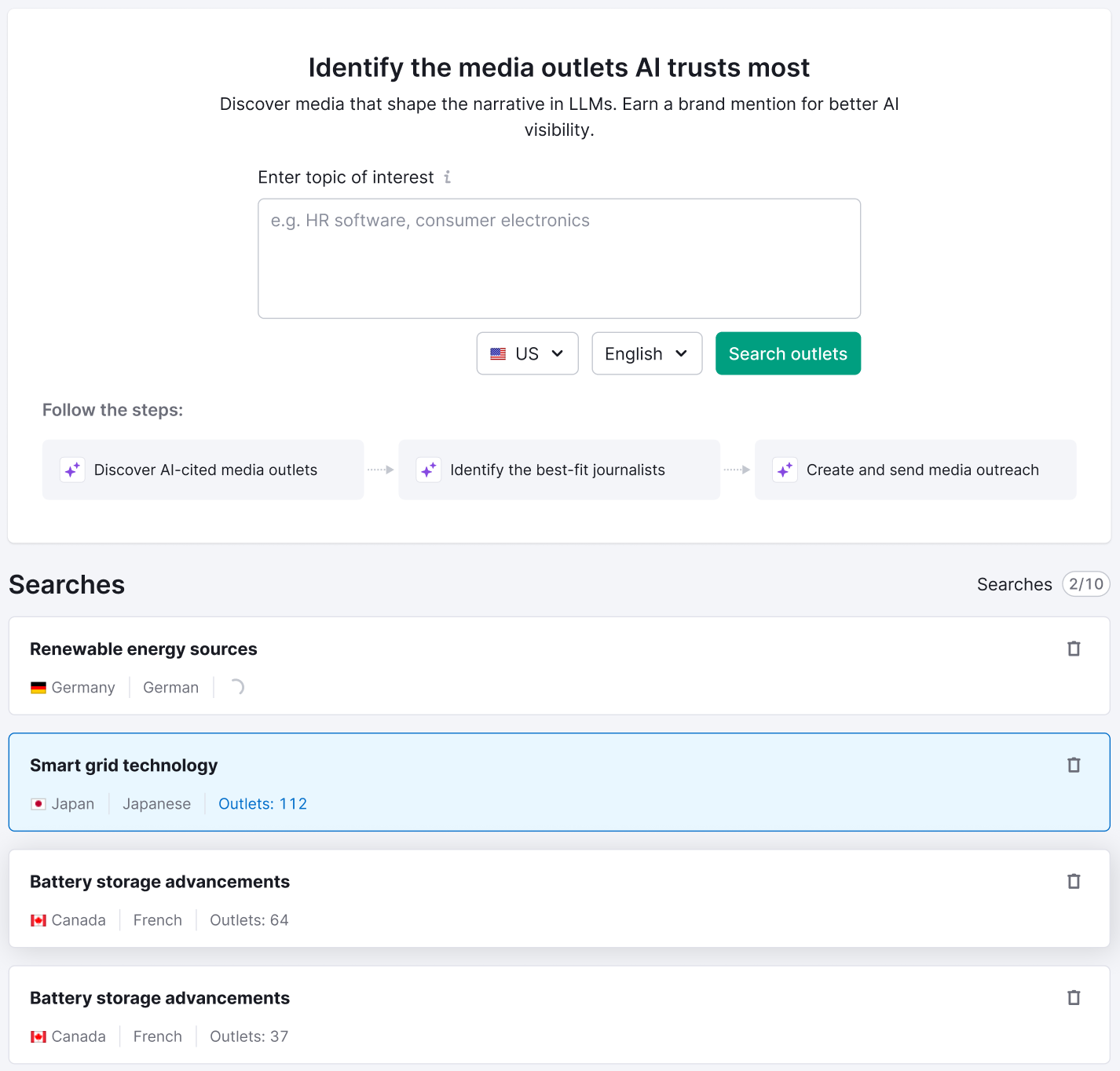Select the Create and send media outreach step
Viewport: 1120px width, 1071px height.
922,470
